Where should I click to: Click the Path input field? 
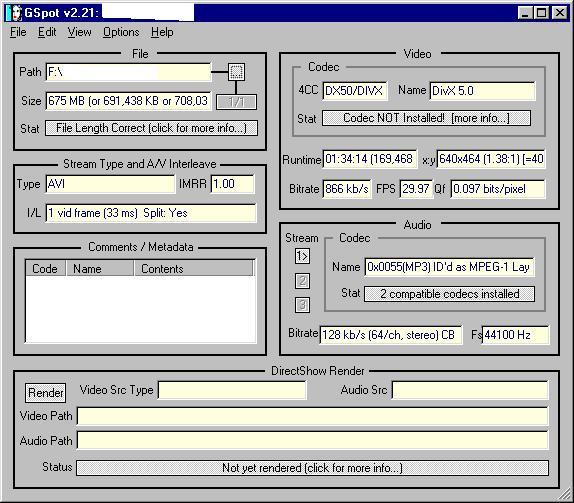[x=128, y=72]
